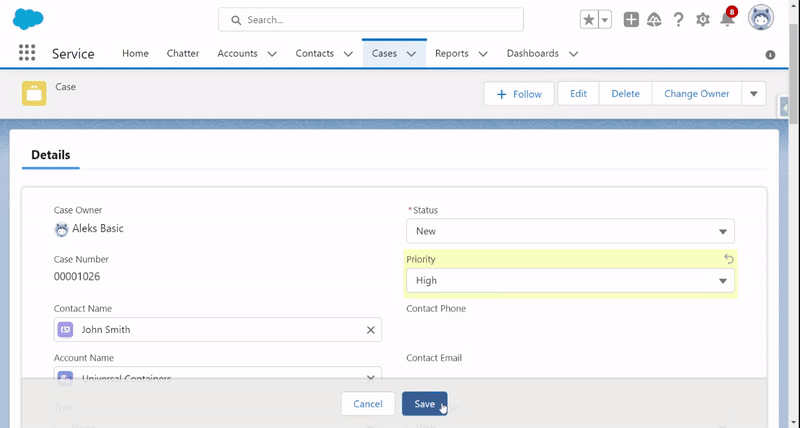Open the Dashboards tab
This screenshot has height=428, width=800.
533,53
